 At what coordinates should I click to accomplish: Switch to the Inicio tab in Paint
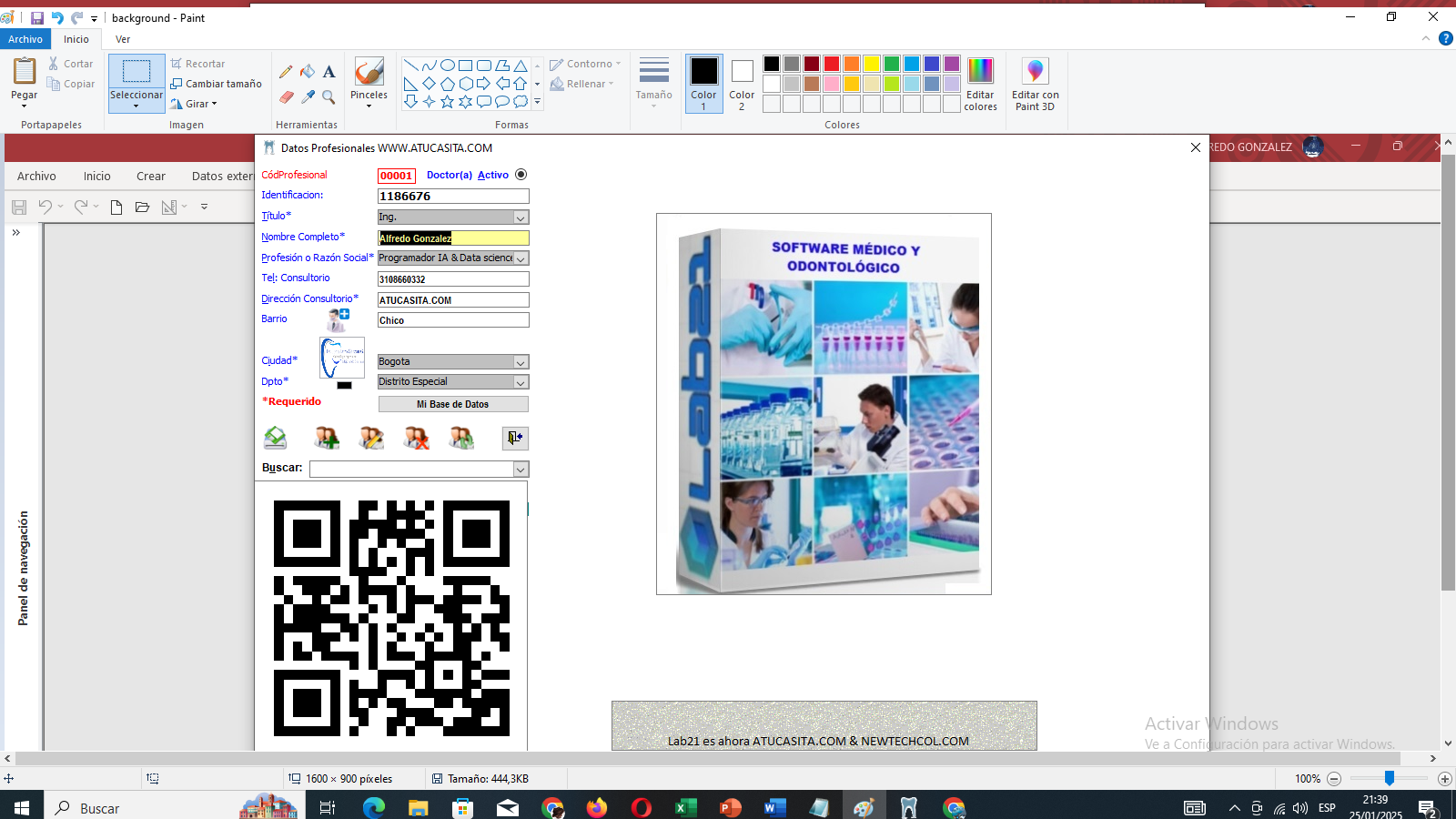point(76,39)
